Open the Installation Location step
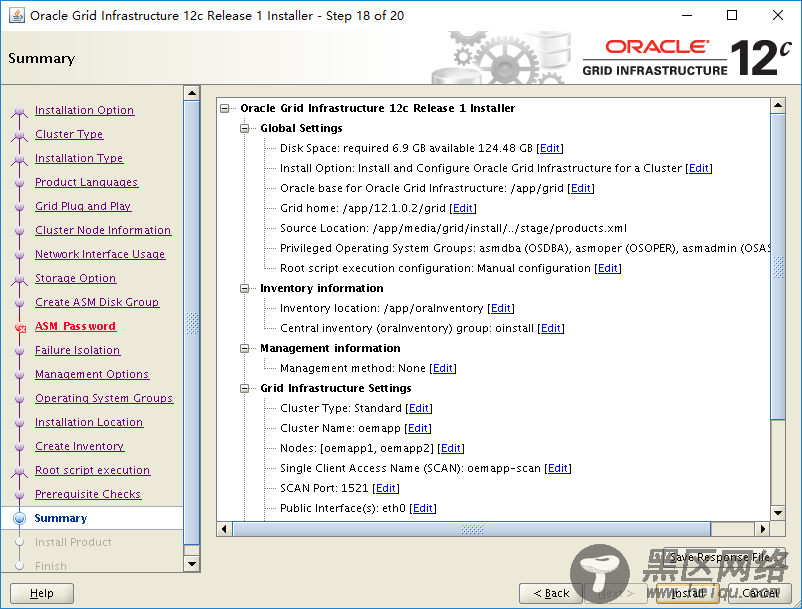The height and width of the screenshot is (609, 802). pyautogui.click(x=89, y=423)
